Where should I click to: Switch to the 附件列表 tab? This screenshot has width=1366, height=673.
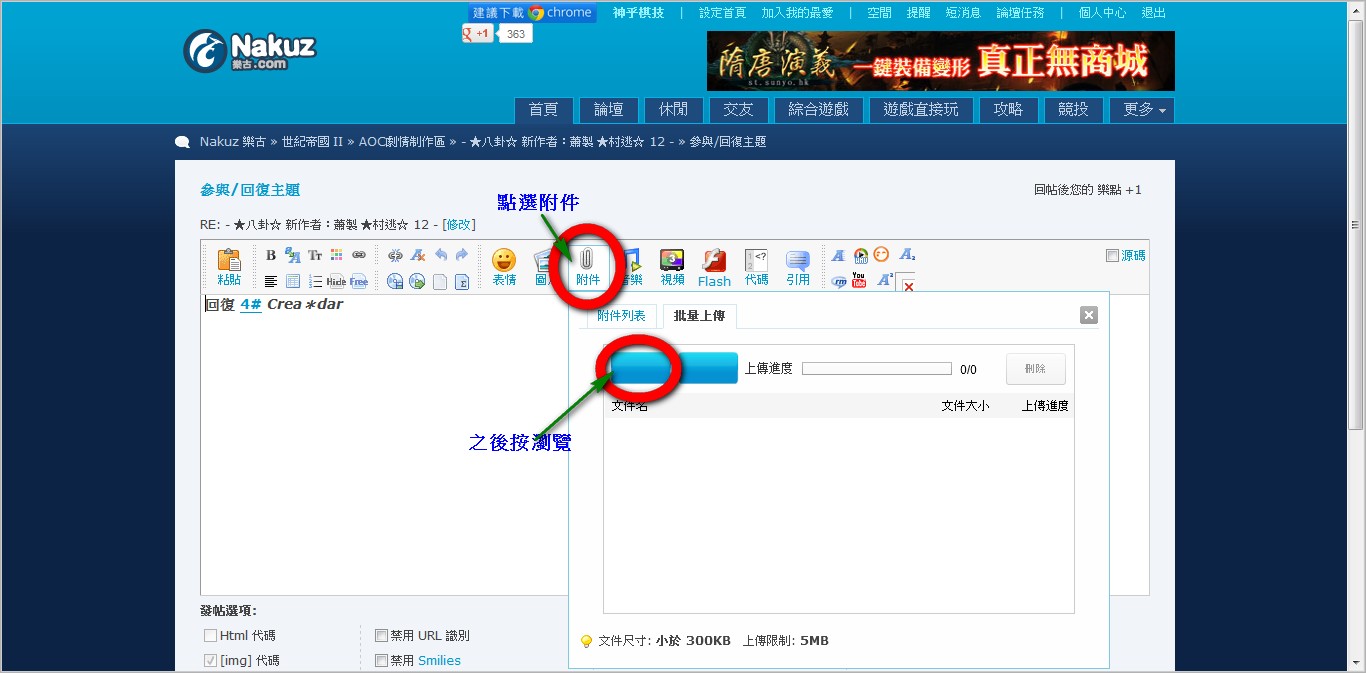(x=621, y=316)
